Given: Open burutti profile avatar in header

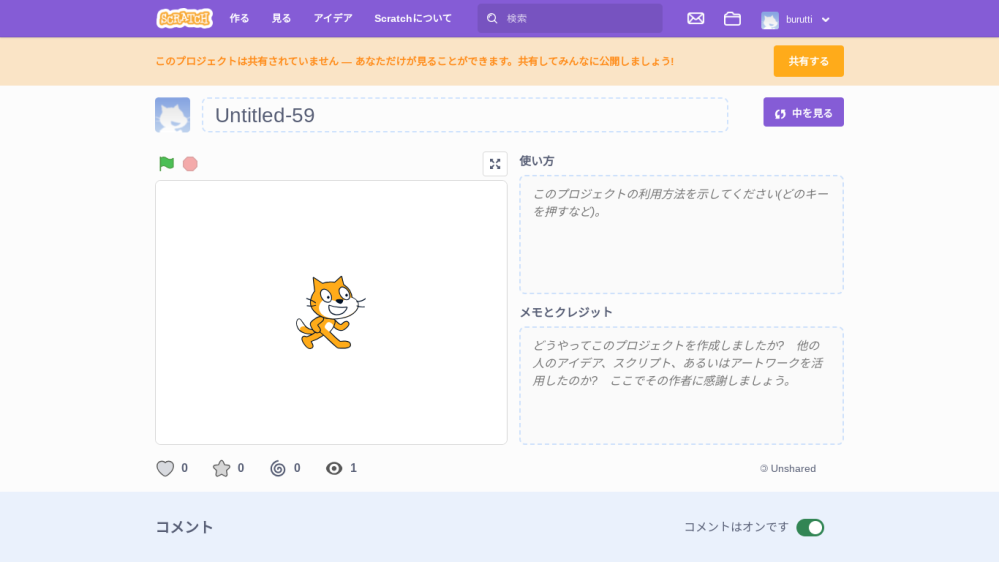Looking at the screenshot, I should pyautogui.click(x=770, y=20).
